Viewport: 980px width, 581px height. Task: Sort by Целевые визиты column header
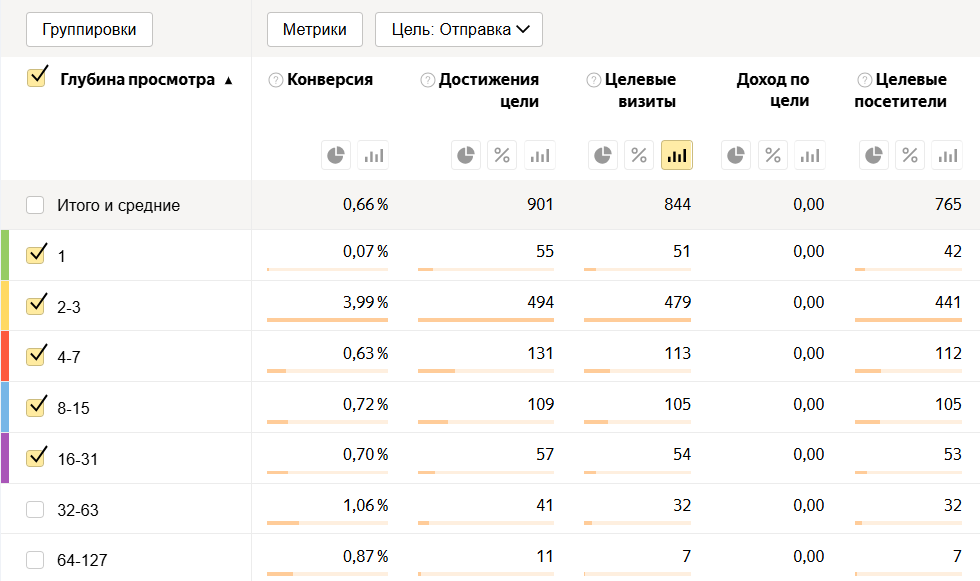click(640, 90)
